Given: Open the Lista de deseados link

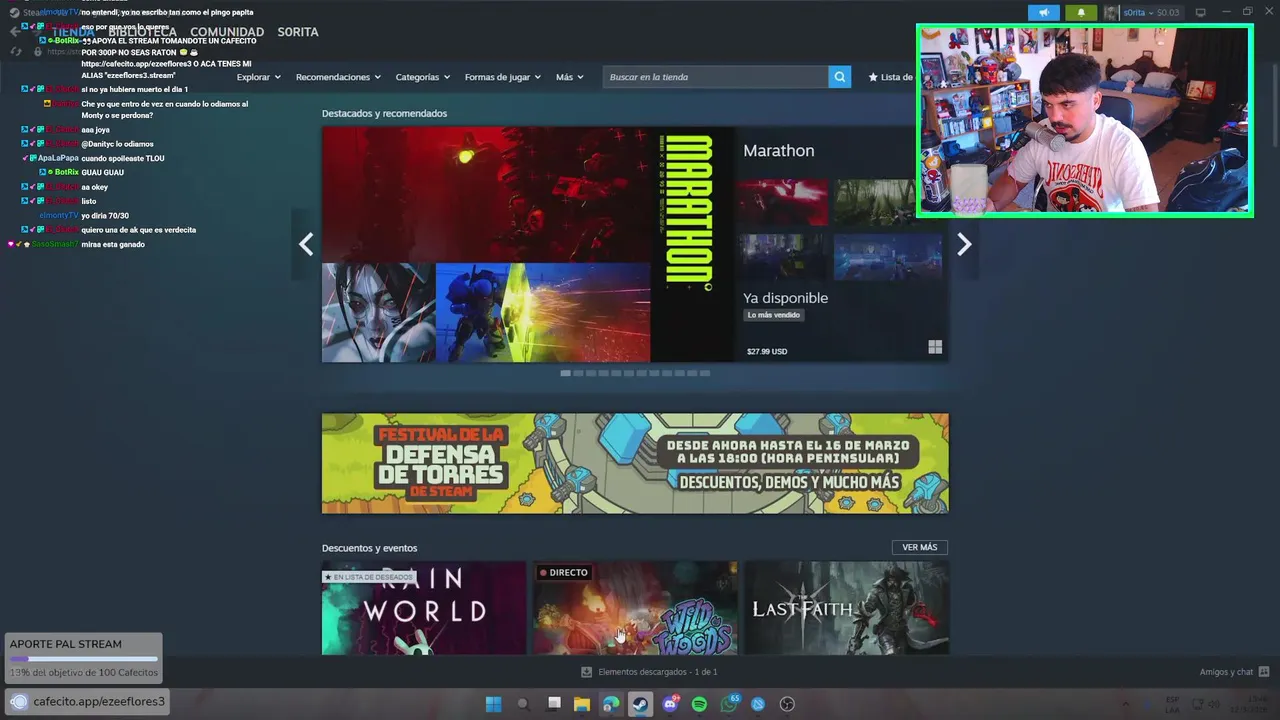Looking at the screenshot, I should [x=891, y=77].
